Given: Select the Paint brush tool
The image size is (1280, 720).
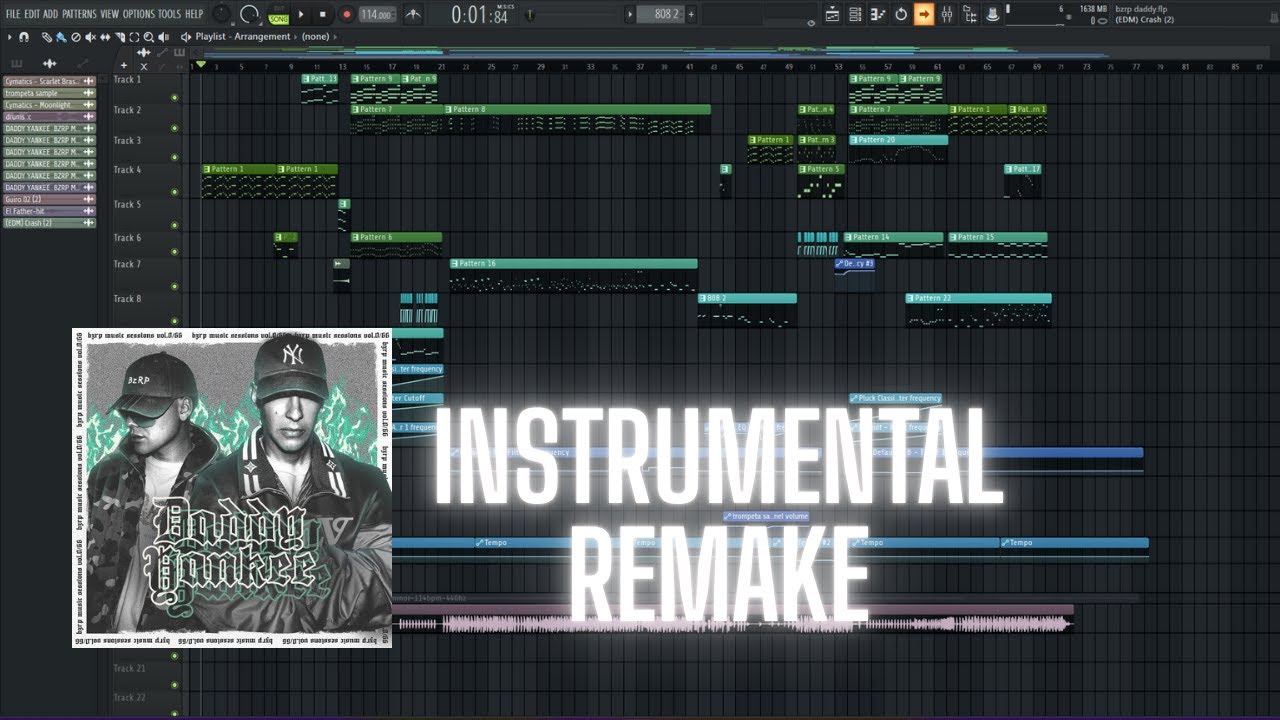Looking at the screenshot, I should click(x=61, y=37).
